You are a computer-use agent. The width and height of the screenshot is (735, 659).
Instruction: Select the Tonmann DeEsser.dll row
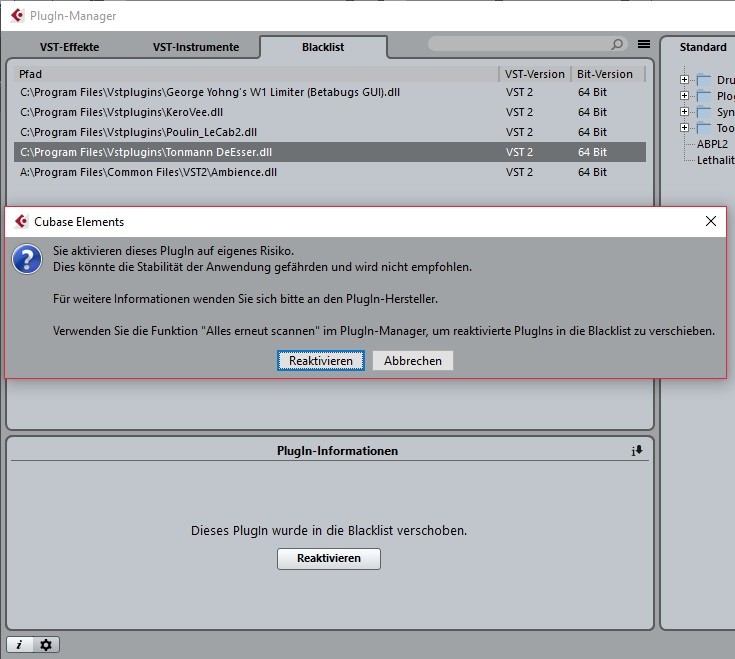(330, 152)
